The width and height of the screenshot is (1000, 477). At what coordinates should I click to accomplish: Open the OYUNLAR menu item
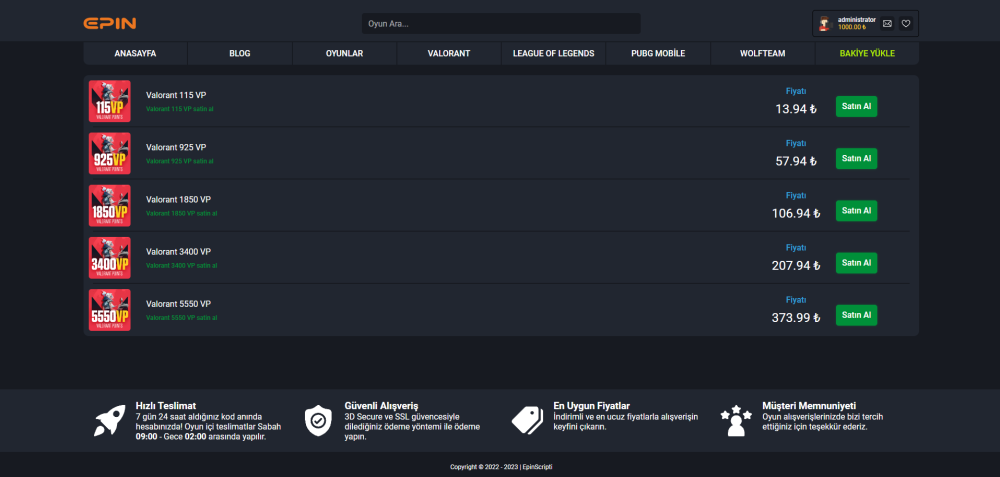344,54
